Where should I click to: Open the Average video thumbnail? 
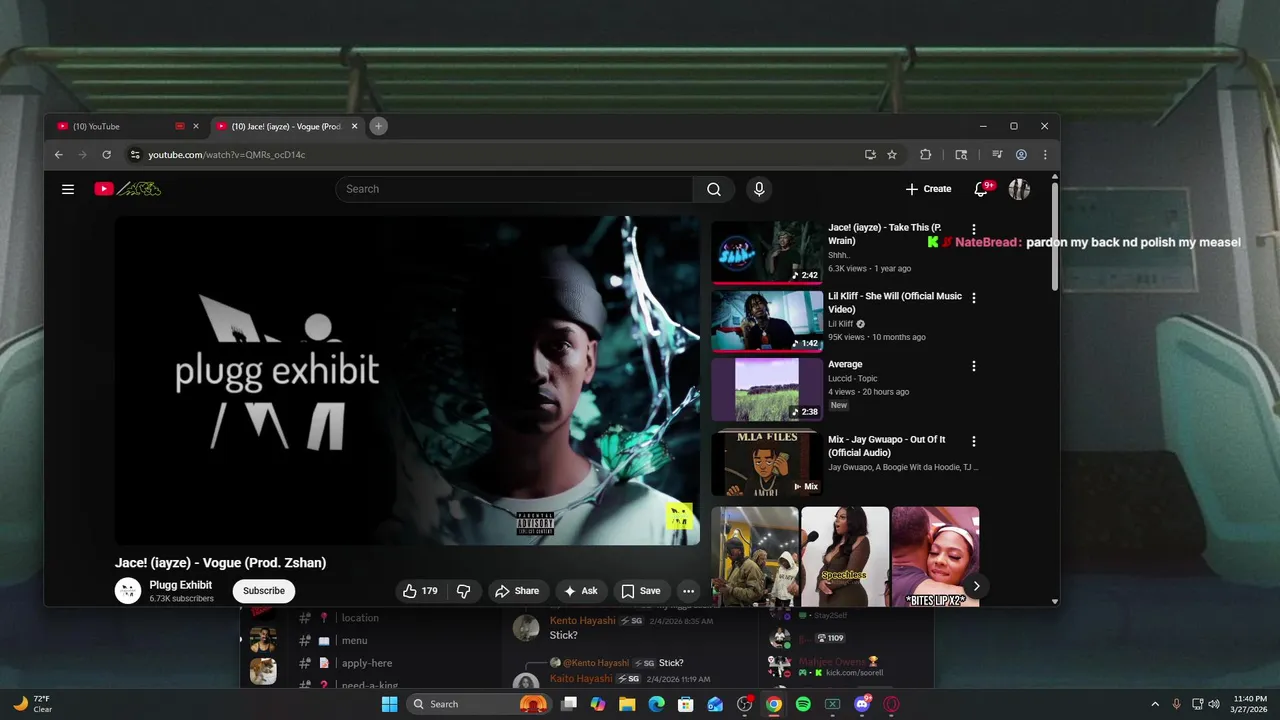pyautogui.click(x=767, y=389)
